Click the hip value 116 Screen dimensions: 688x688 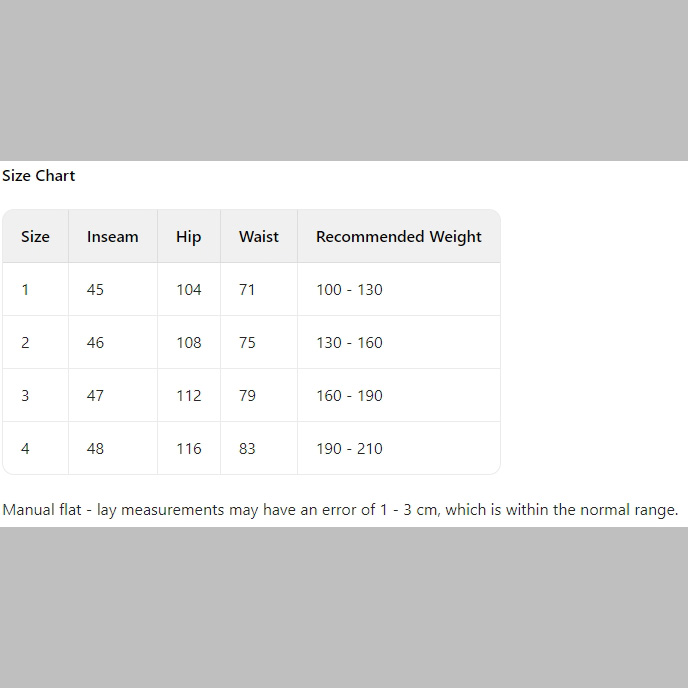[x=189, y=449]
